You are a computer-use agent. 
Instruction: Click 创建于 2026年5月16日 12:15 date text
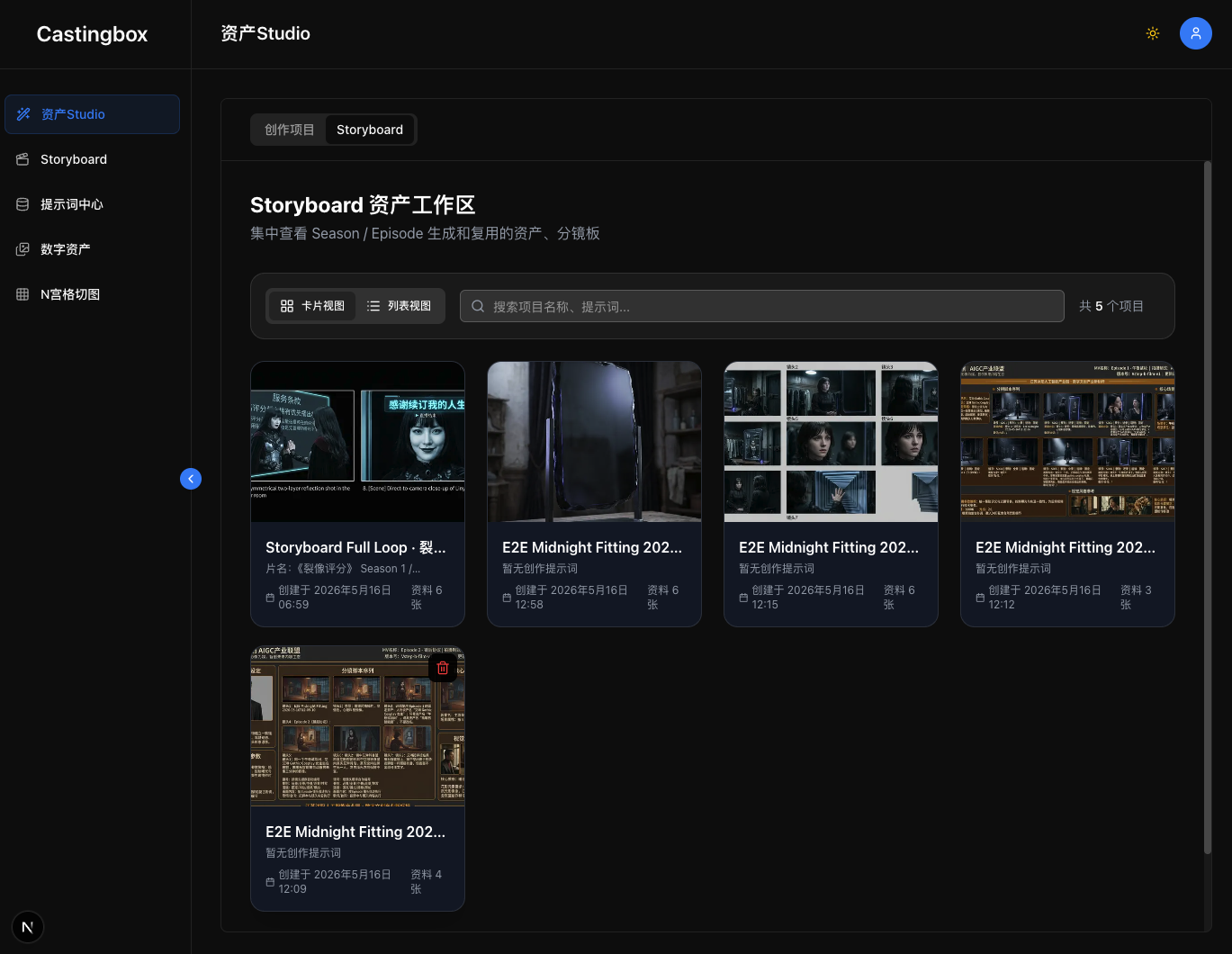point(808,598)
